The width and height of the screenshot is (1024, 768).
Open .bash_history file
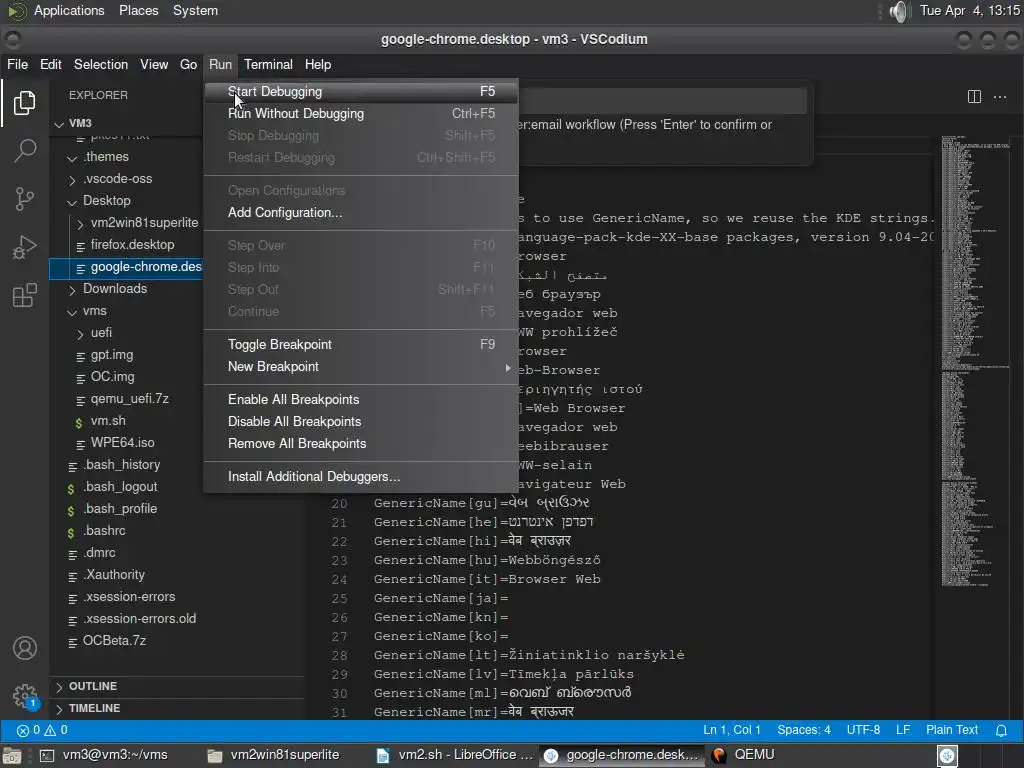click(x=121, y=465)
